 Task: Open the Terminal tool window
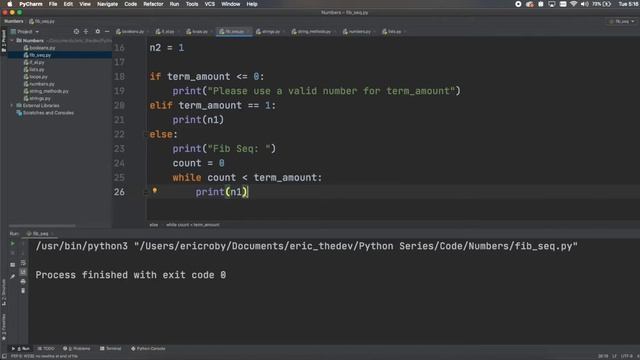111,349
